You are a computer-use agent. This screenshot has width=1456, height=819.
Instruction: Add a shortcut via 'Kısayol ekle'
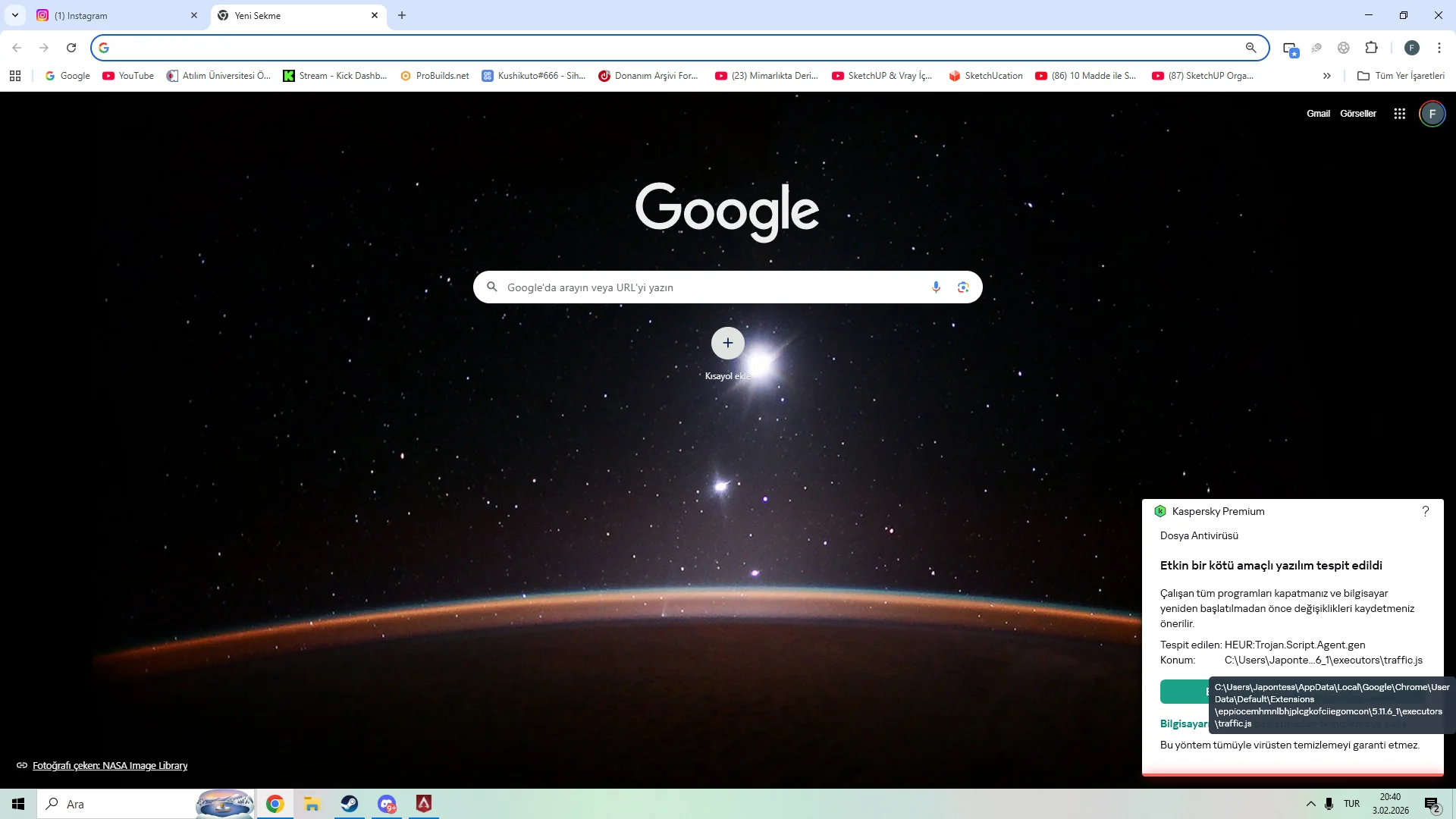[727, 344]
